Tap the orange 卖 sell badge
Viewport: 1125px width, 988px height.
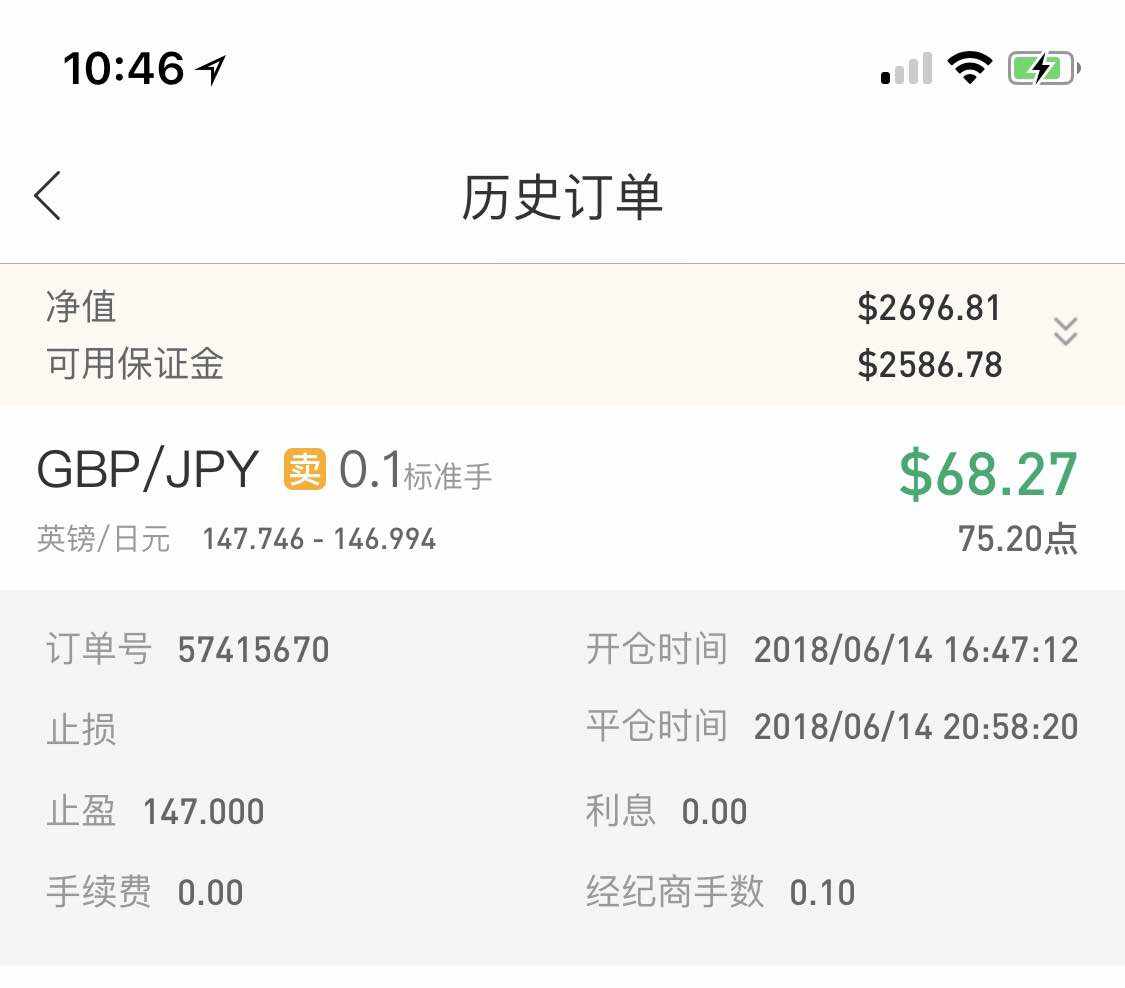point(305,469)
